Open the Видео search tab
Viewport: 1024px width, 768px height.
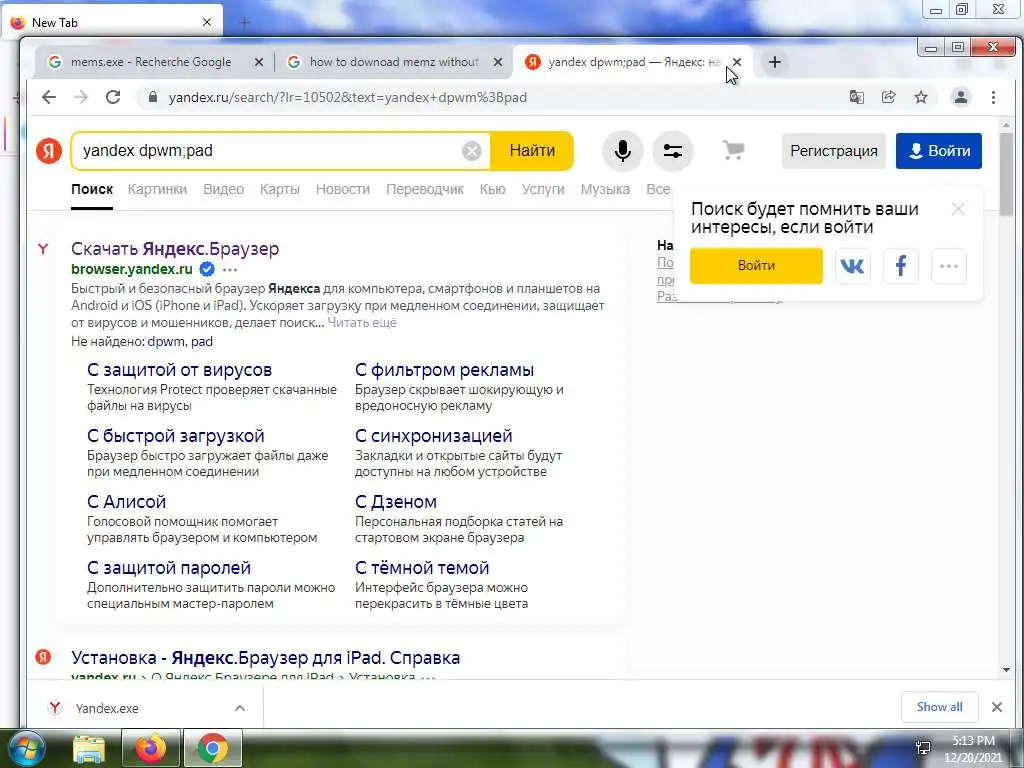(x=223, y=189)
